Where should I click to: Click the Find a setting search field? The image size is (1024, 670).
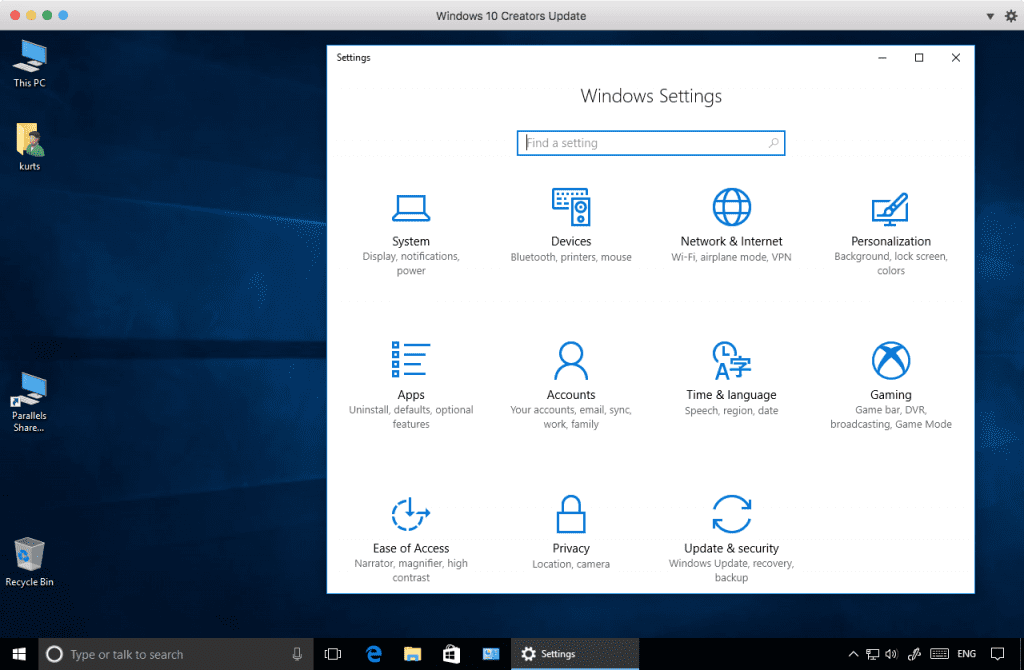point(650,143)
